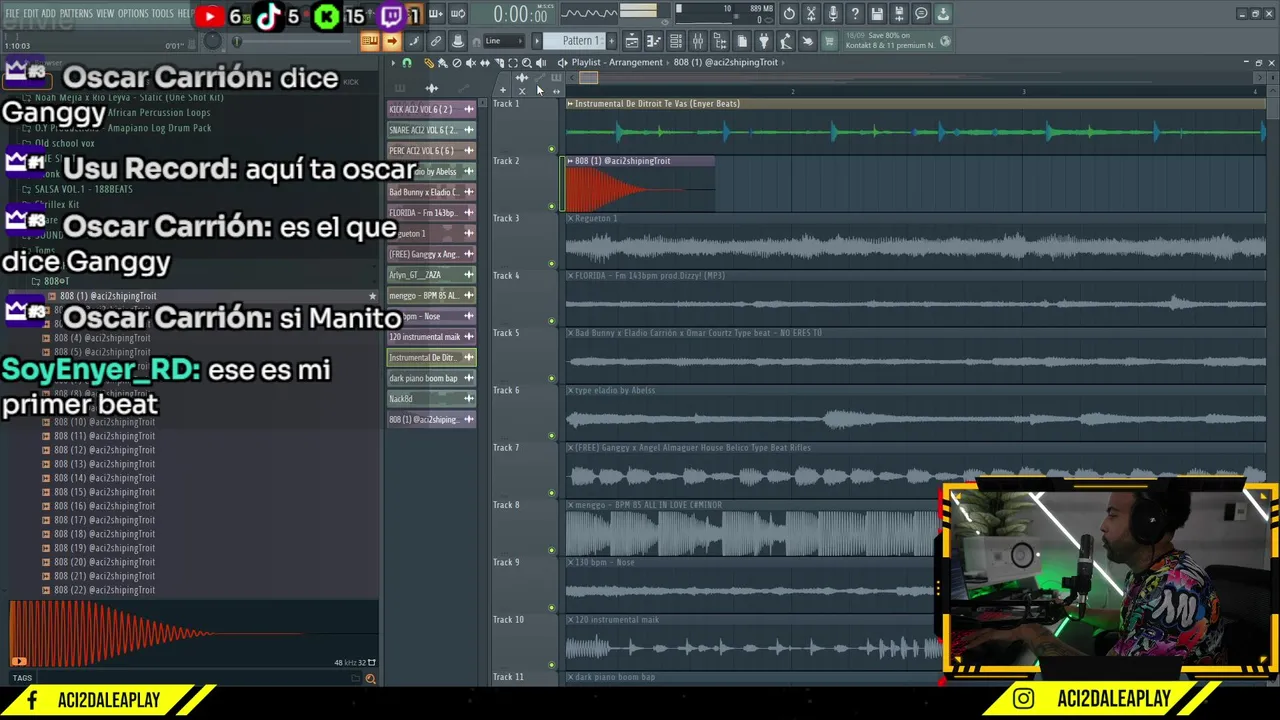Viewport: 1280px width, 720px height.
Task: Open the channel rack view icon
Action: tap(675, 41)
